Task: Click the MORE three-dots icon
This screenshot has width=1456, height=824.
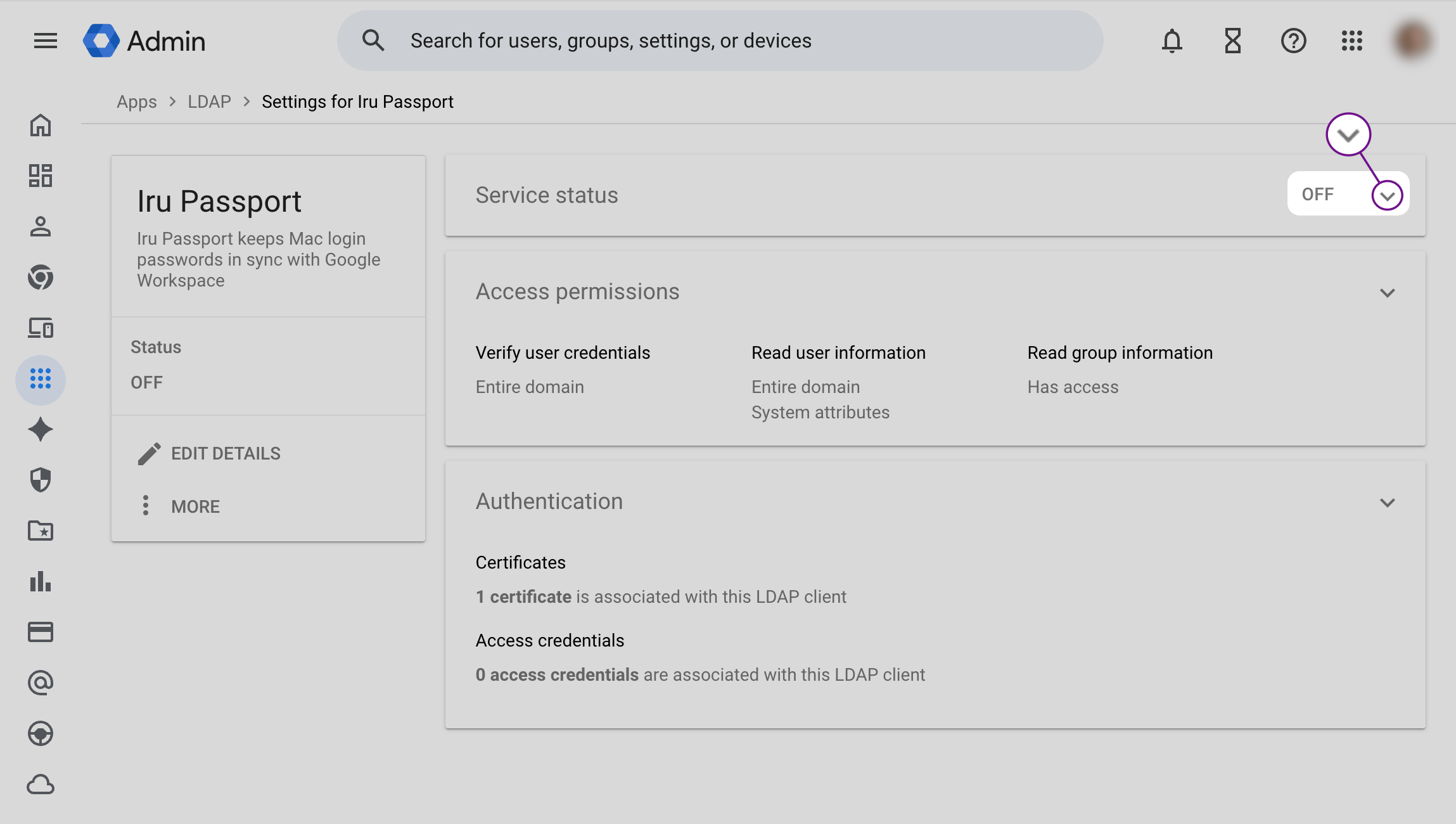Action: (146, 506)
